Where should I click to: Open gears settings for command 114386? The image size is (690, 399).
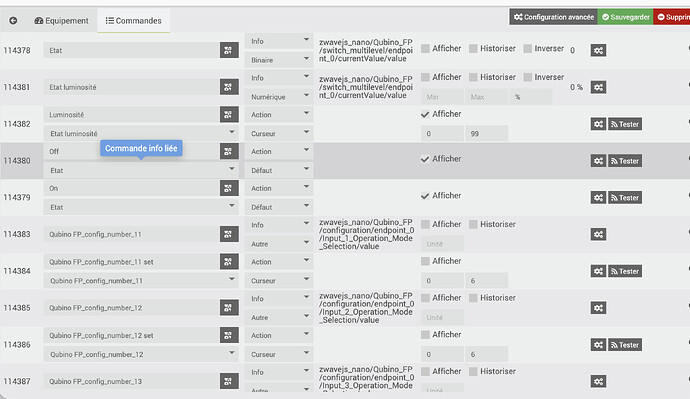(598, 344)
